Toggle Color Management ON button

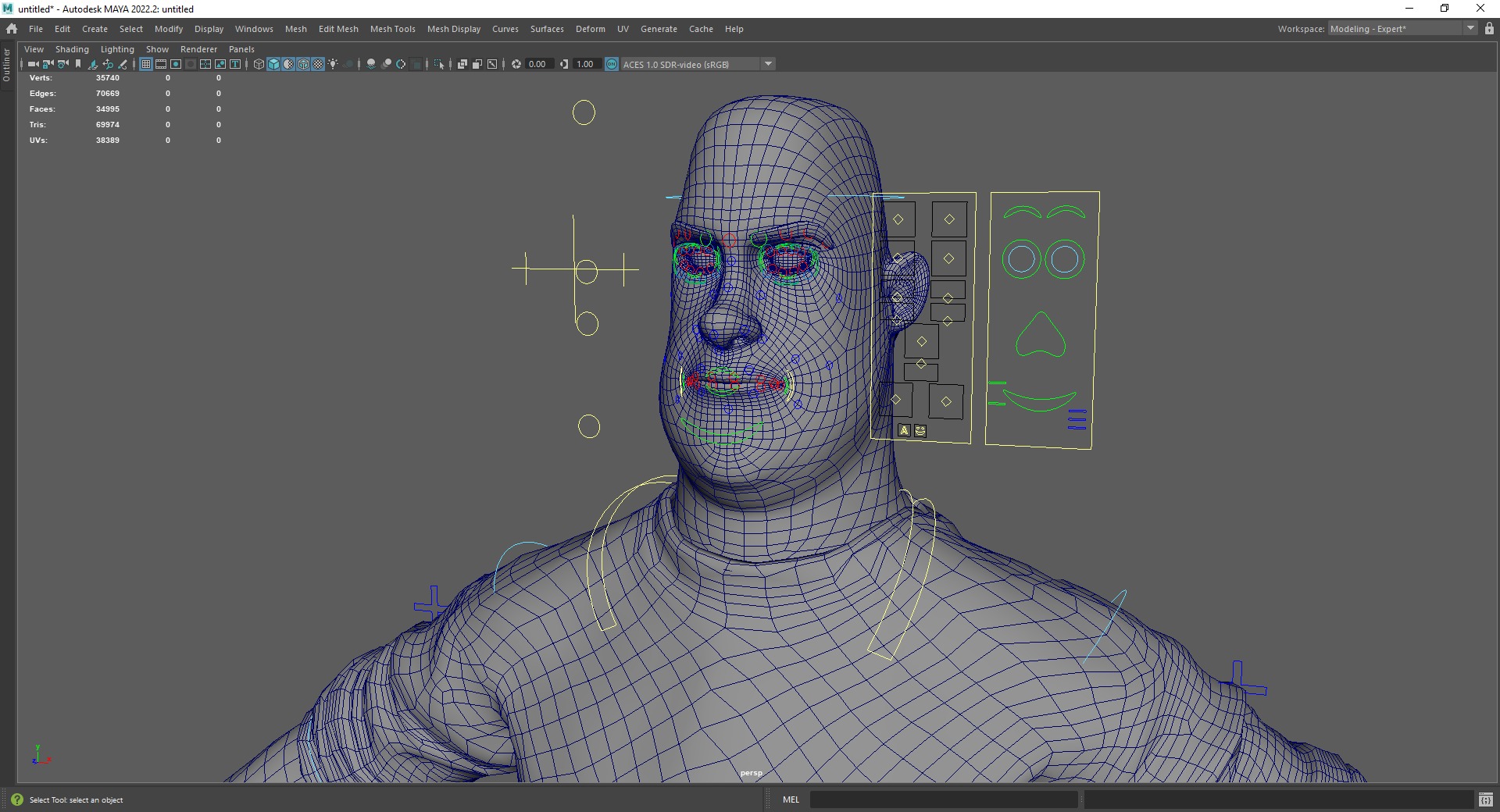[612, 64]
